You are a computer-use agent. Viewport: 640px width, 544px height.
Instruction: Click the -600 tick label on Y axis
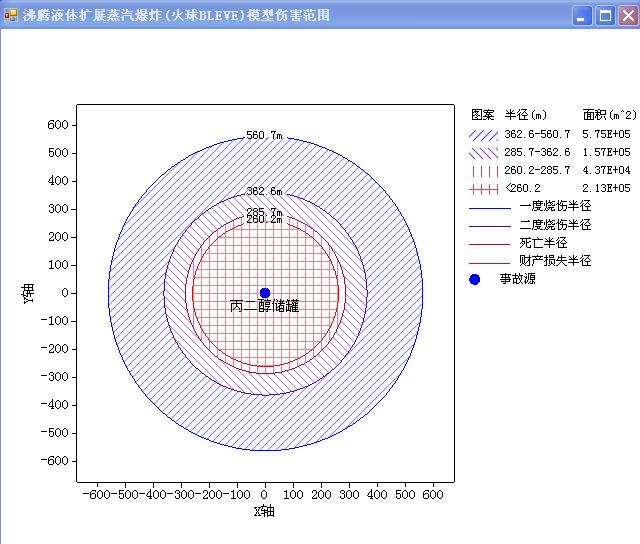[x=54, y=461]
